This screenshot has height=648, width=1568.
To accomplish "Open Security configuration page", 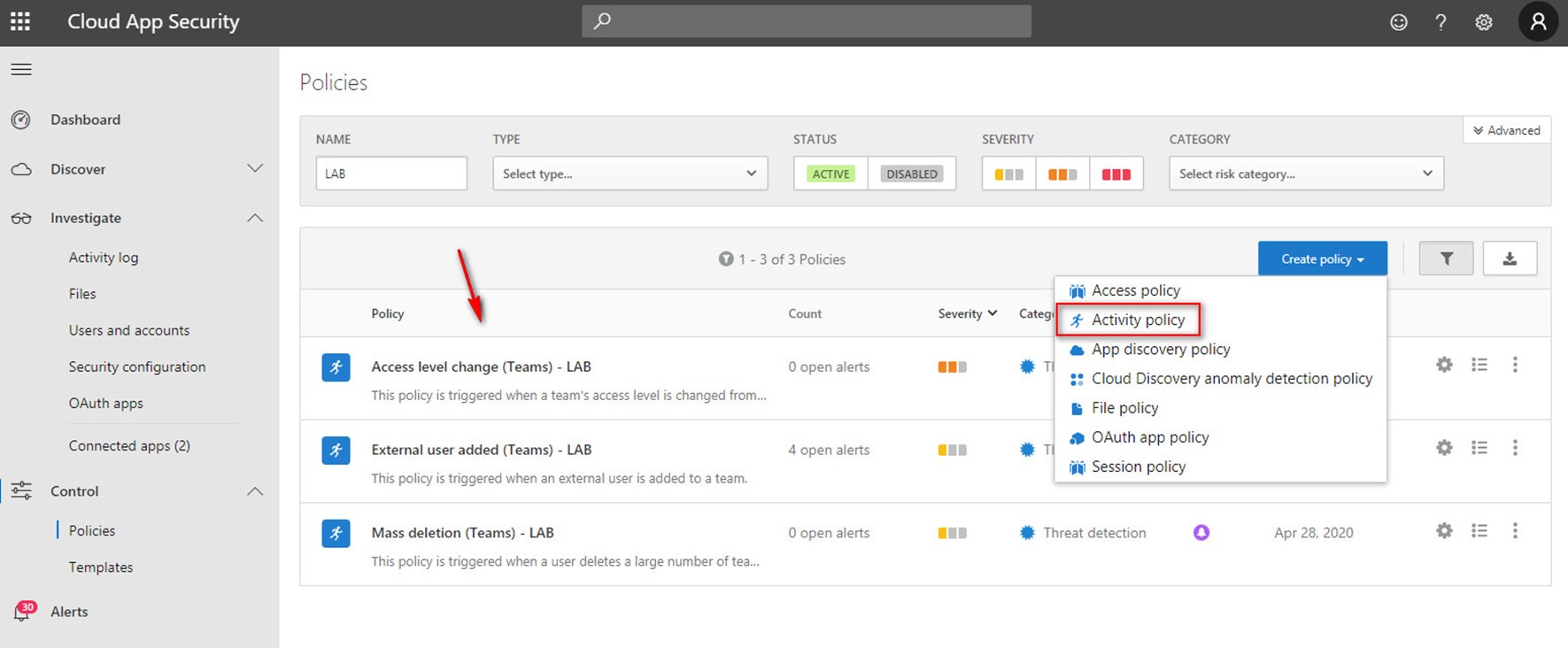I will pos(137,366).
